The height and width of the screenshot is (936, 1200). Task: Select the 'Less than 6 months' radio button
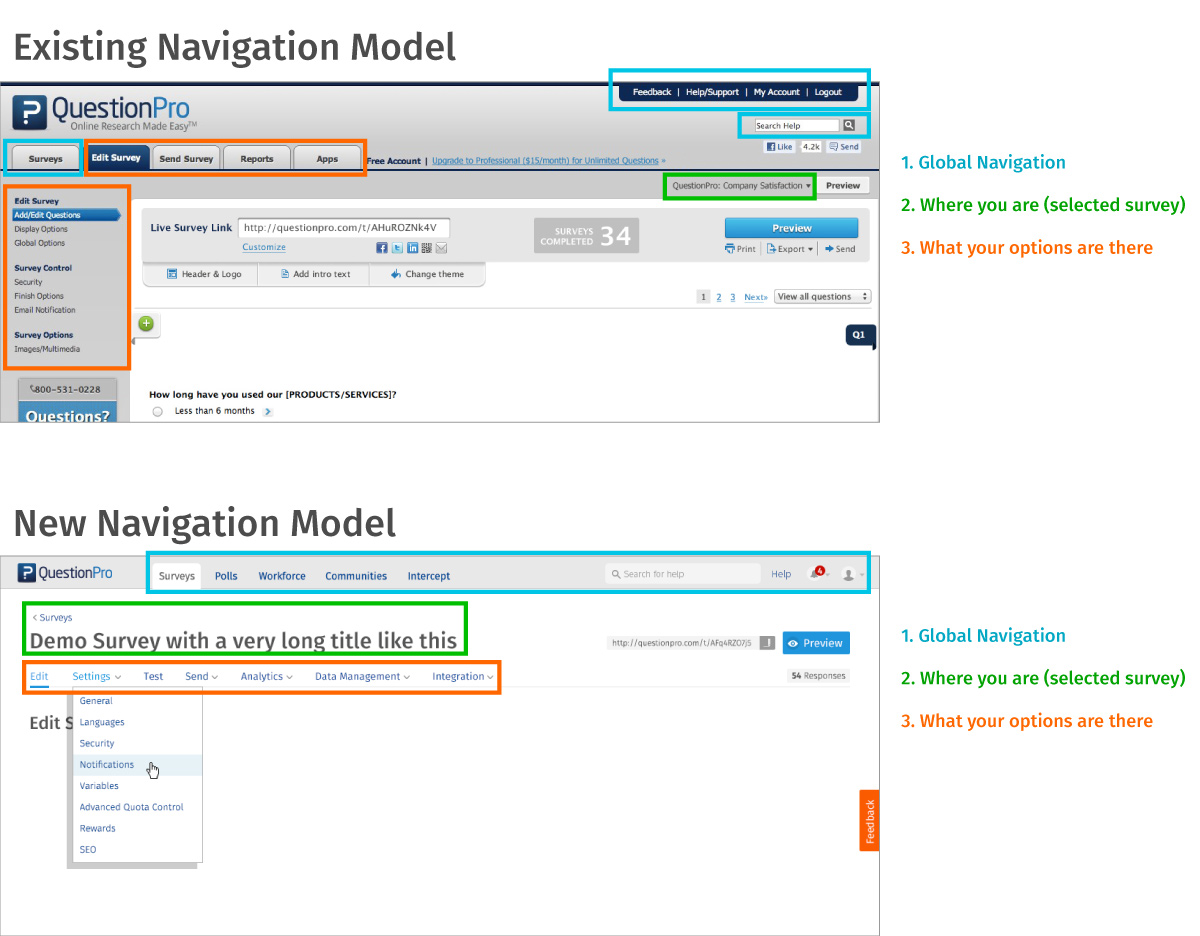pyautogui.click(x=157, y=411)
